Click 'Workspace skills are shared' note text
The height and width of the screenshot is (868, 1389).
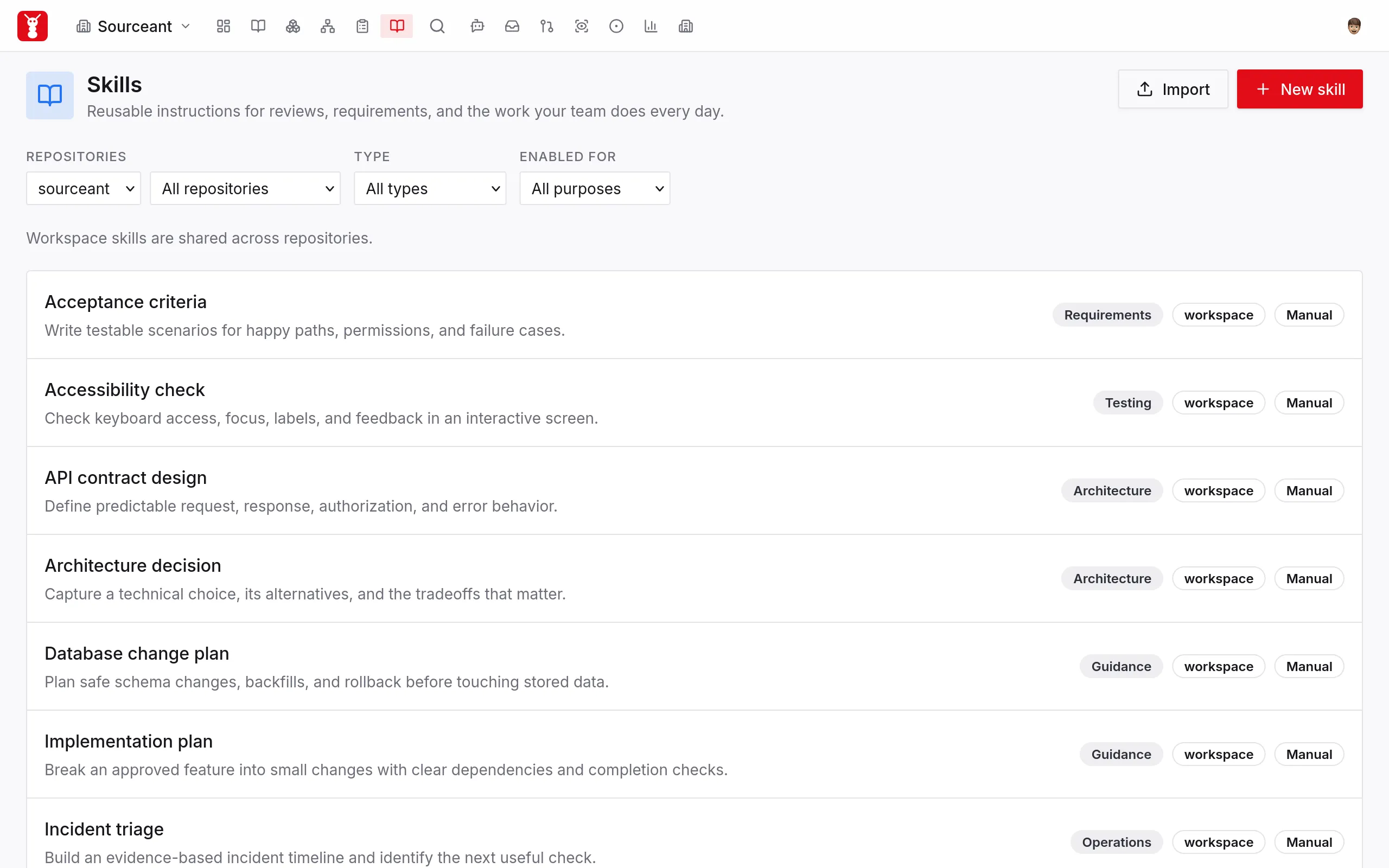199,238
